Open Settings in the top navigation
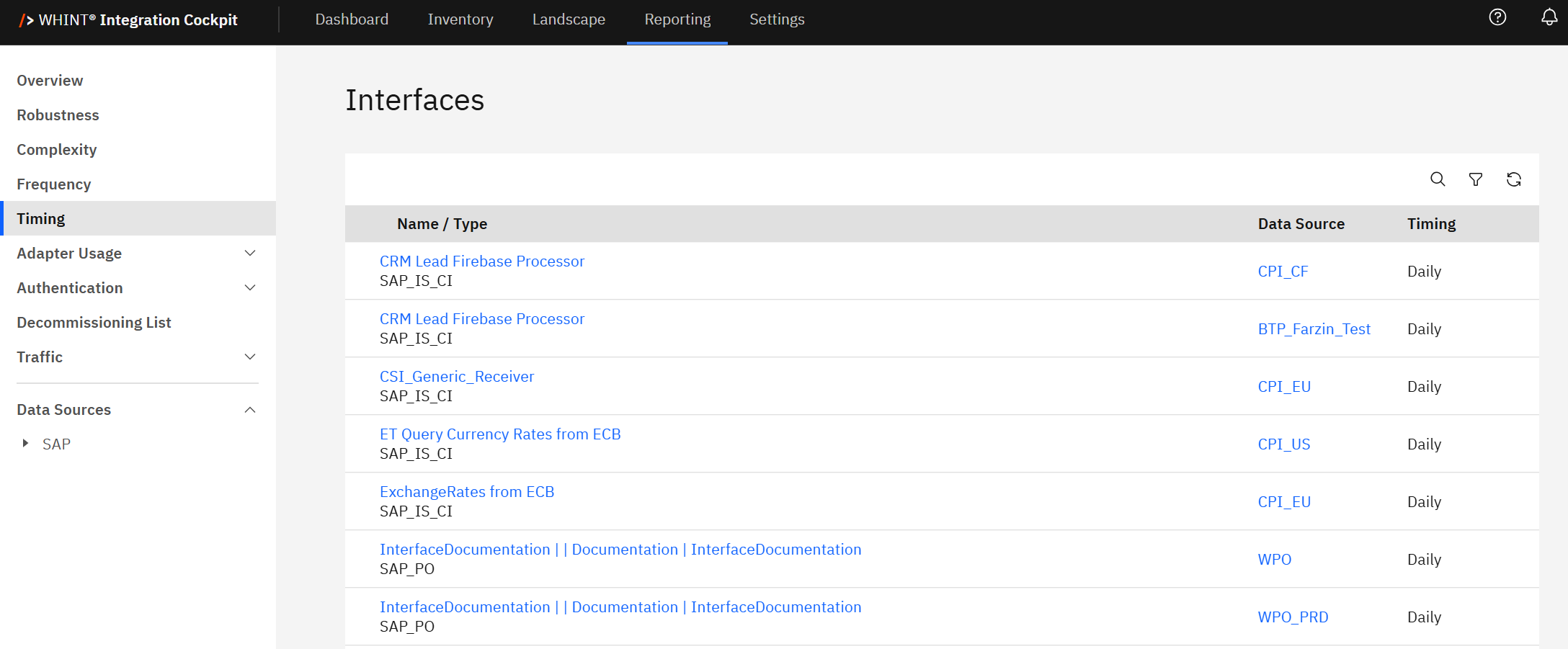The image size is (1568, 649). 777,19
